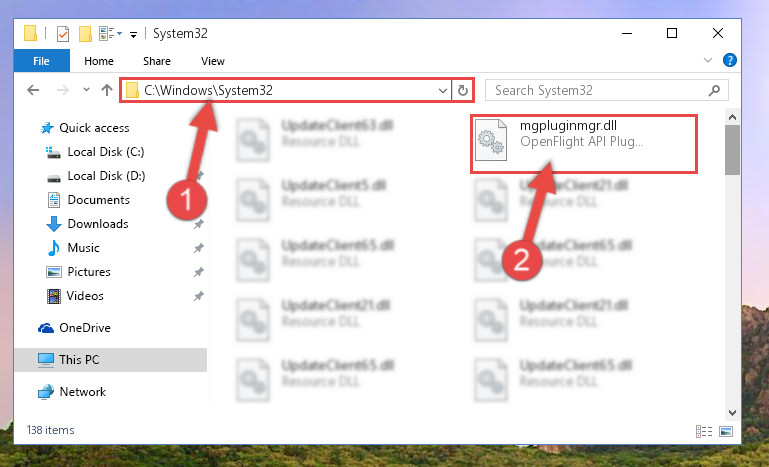The height and width of the screenshot is (467, 769).
Task: Expand the ribbon with chevron
Action: [708, 60]
